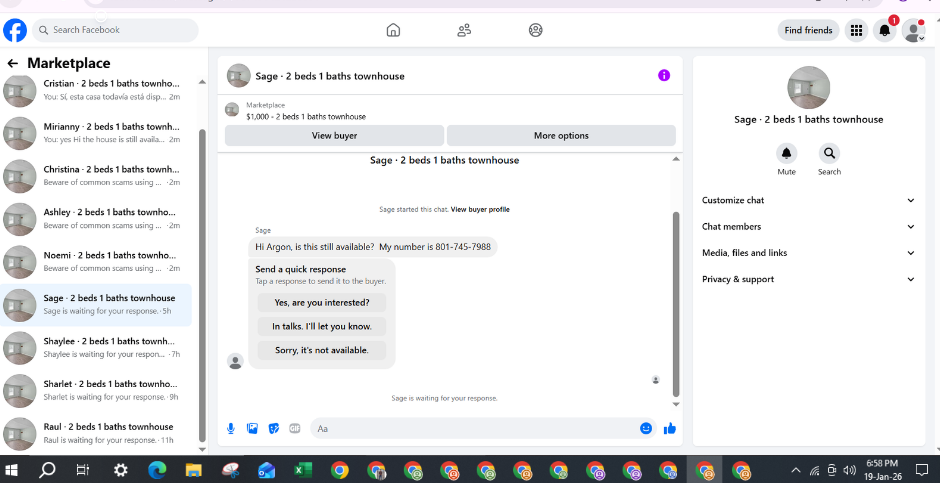This screenshot has width=940, height=483.
Task: Select the Sage townhouse conversation
Action: [96, 304]
